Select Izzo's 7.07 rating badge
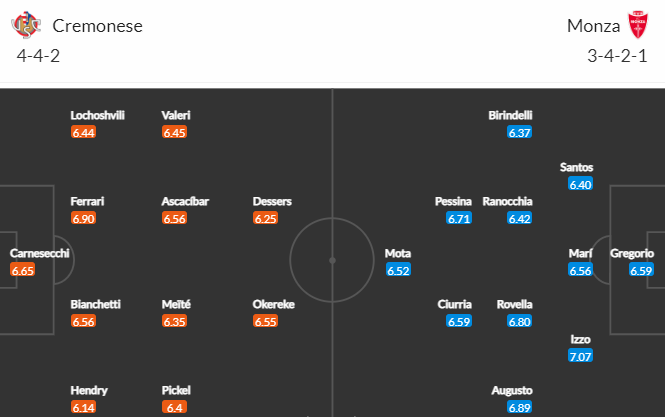This screenshot has width=665, height=417. click(x=580, y=356)
